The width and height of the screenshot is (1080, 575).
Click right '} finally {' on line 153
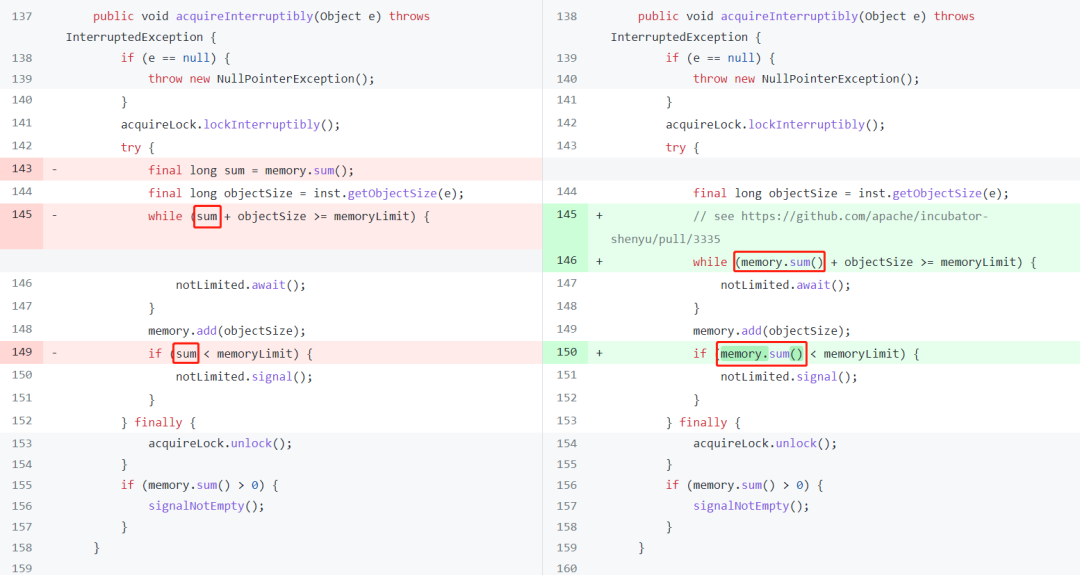click(703, 422)
